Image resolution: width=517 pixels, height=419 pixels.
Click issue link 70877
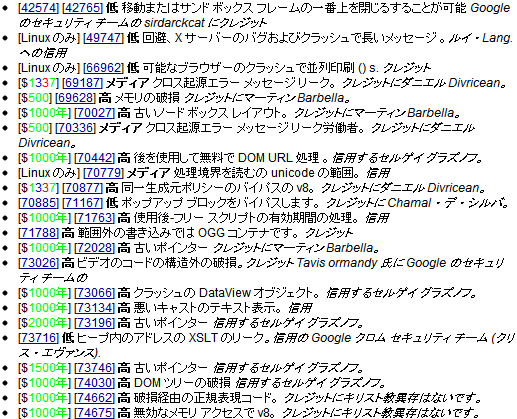pyautogui.click(x=82, y=188)
